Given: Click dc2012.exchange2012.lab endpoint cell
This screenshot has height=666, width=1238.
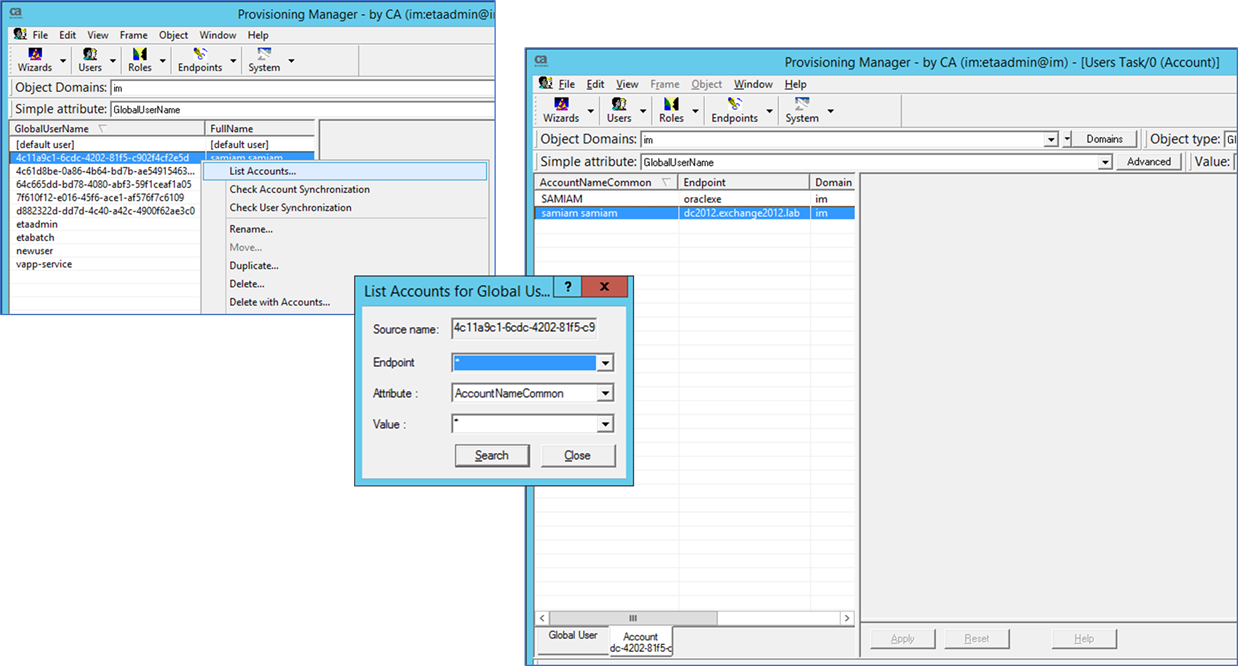Looking at the screenshot, I should [744, 213].
